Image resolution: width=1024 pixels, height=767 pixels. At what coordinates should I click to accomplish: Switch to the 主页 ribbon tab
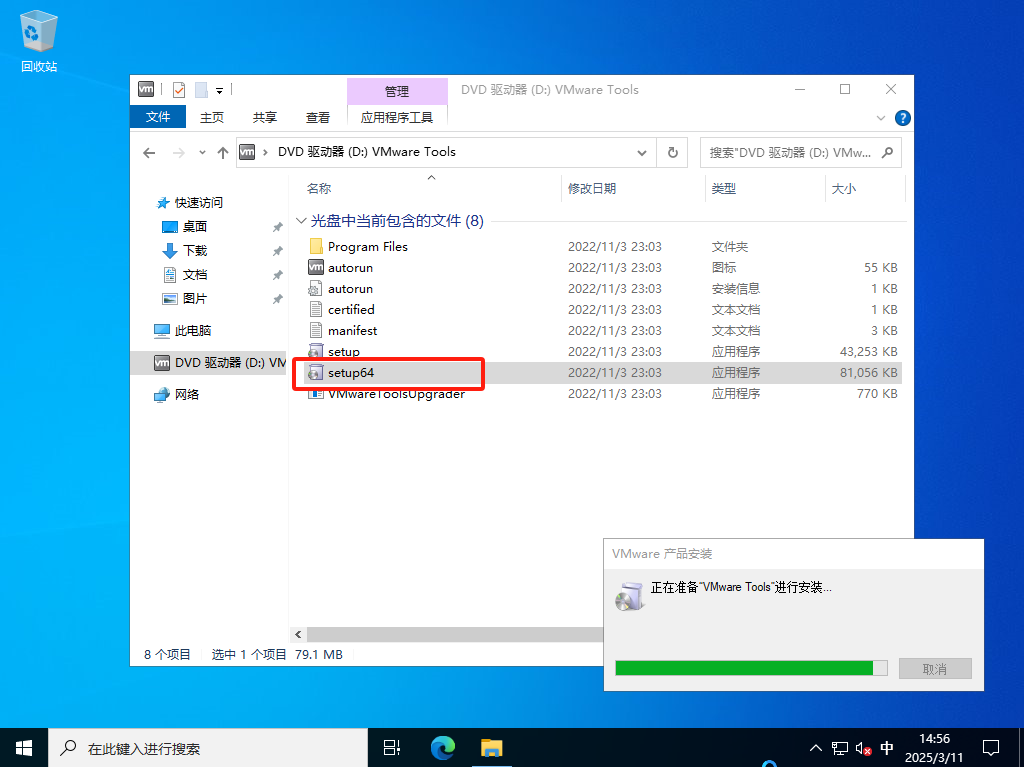pos(212,117)
